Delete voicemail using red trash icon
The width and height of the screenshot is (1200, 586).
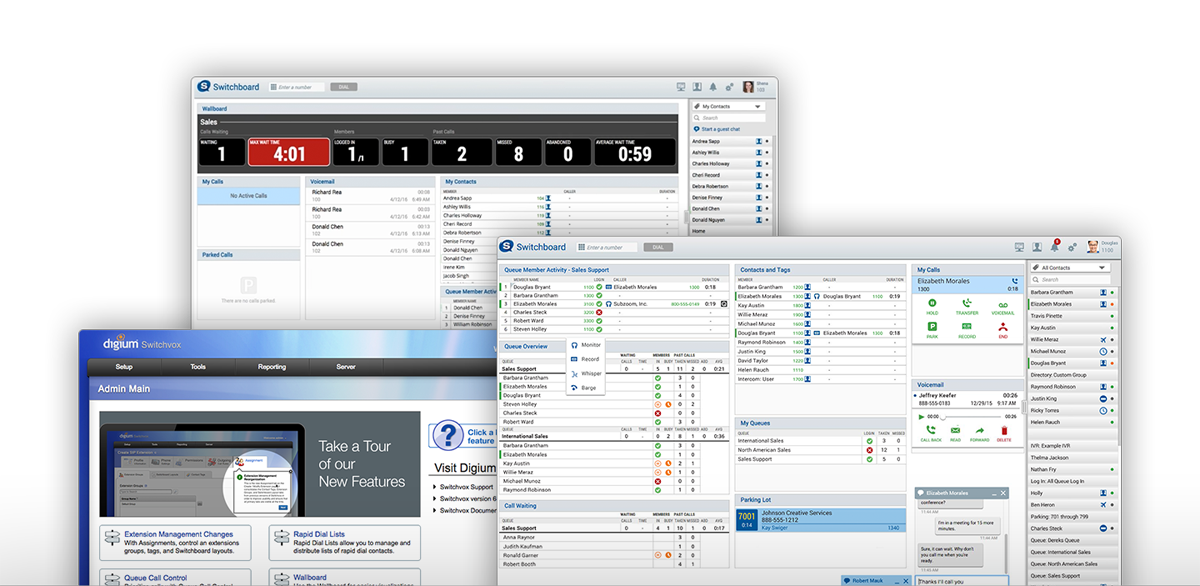click(x=1004, y=430)
